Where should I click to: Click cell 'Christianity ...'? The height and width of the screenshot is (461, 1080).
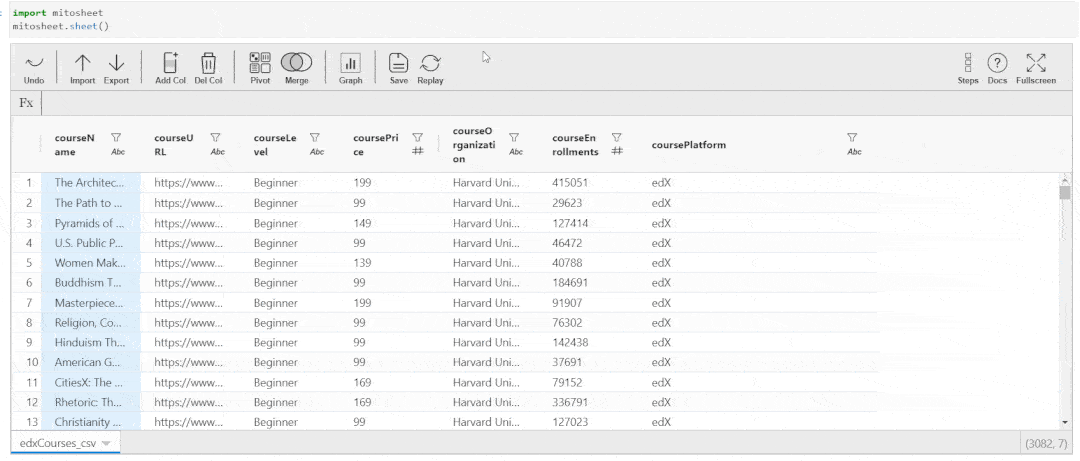(x=91, y=422)
